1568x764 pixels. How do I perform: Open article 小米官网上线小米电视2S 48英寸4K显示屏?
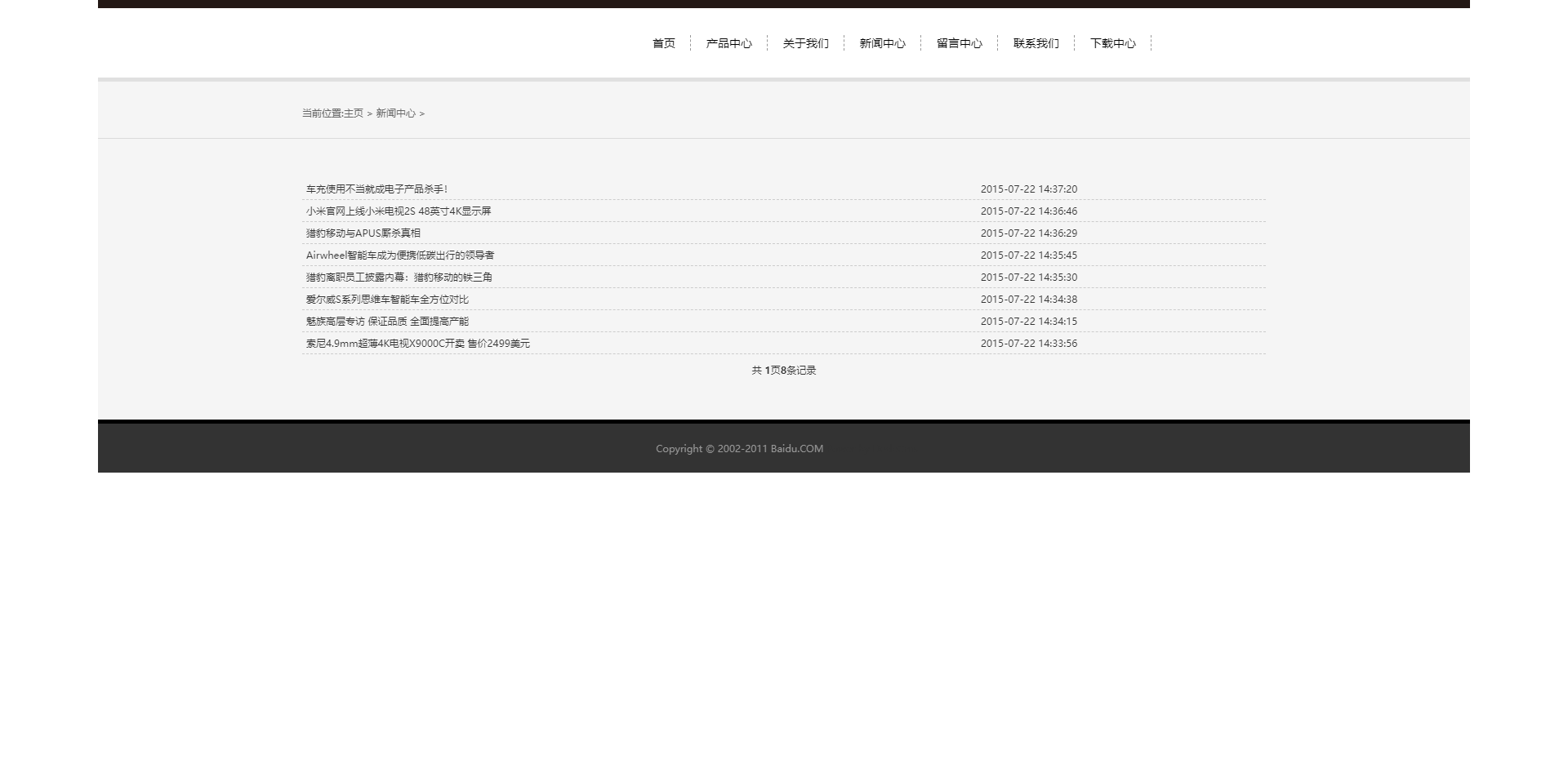point(399,211)
